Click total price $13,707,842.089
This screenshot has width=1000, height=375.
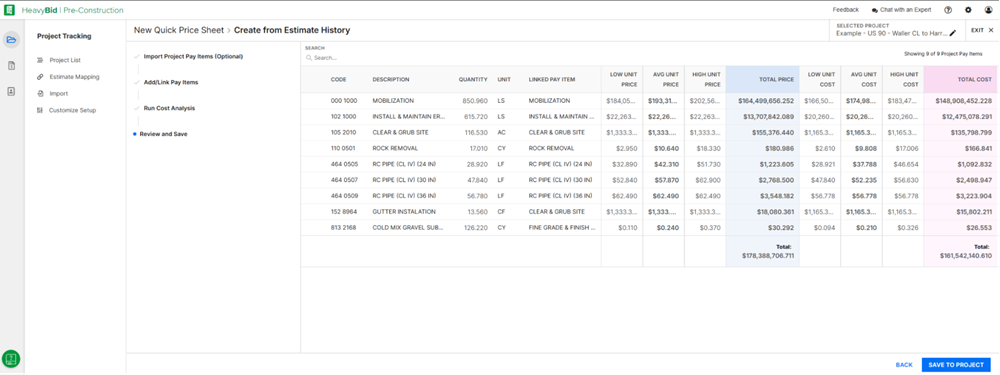tap(768, 117)
